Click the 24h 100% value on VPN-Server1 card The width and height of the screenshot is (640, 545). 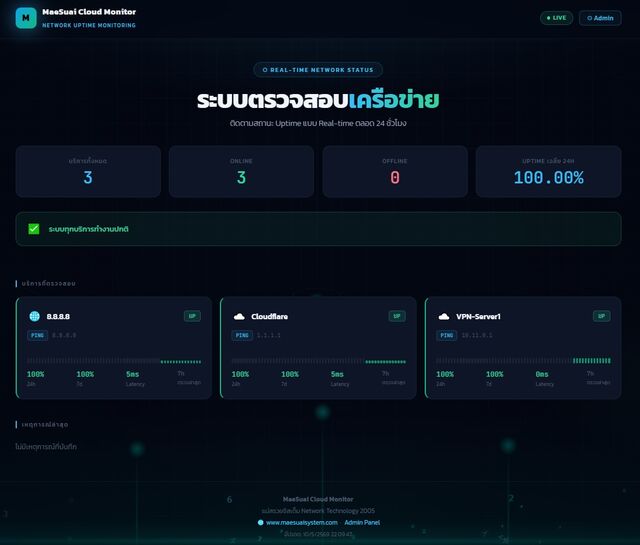tap(445, 374)
